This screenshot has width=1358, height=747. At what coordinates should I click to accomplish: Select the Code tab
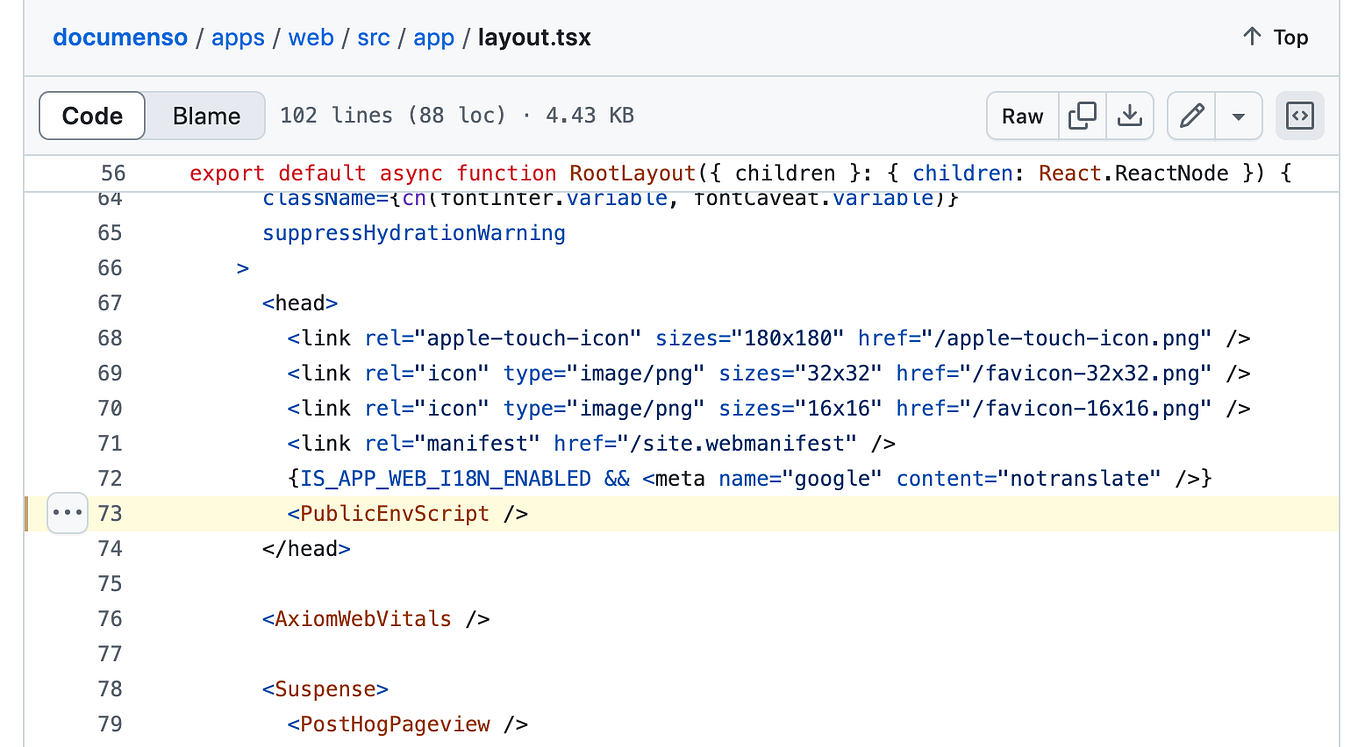tap(91, 115)
